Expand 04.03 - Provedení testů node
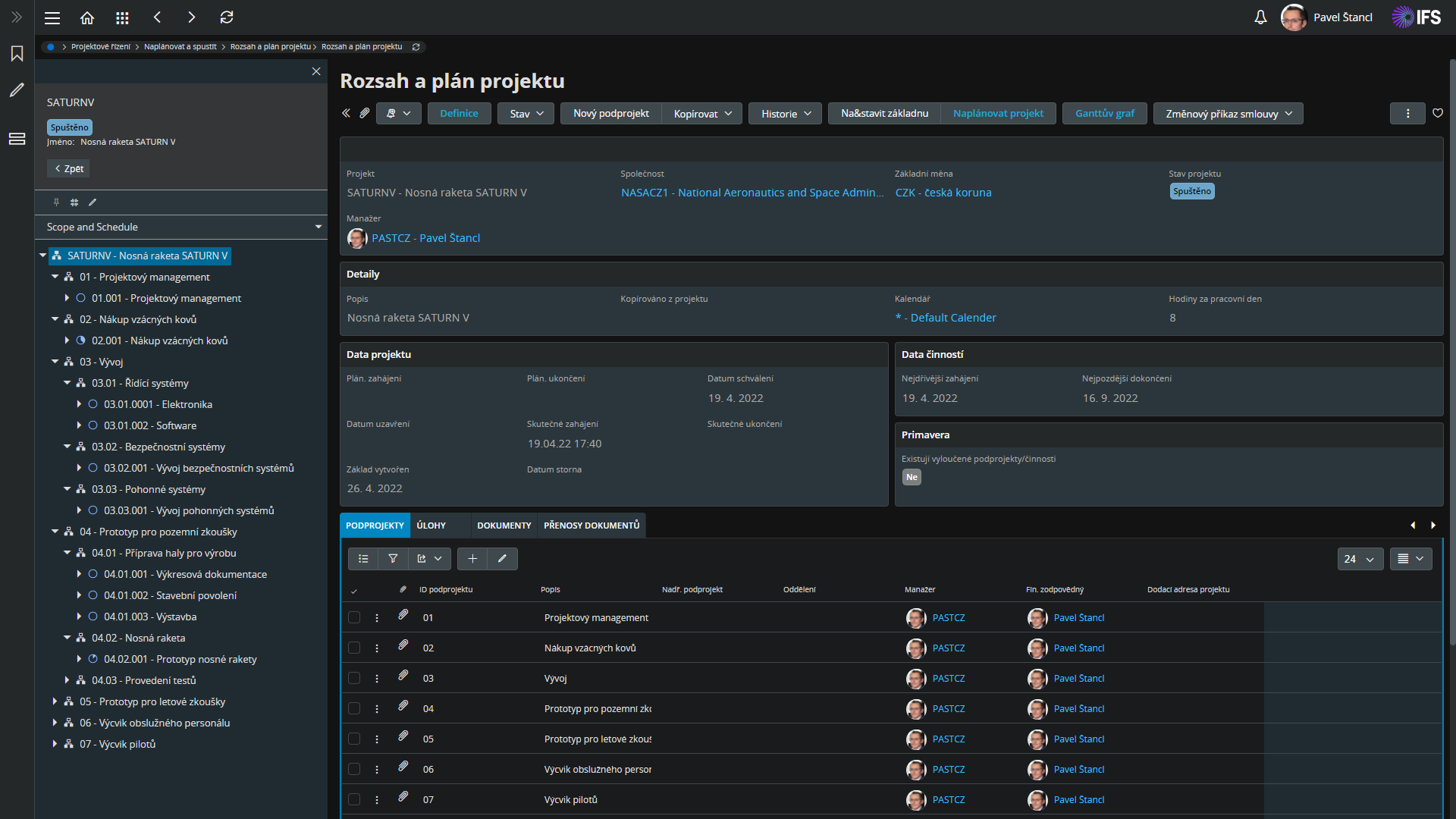 pyautogui.click(x=67, y=681)
